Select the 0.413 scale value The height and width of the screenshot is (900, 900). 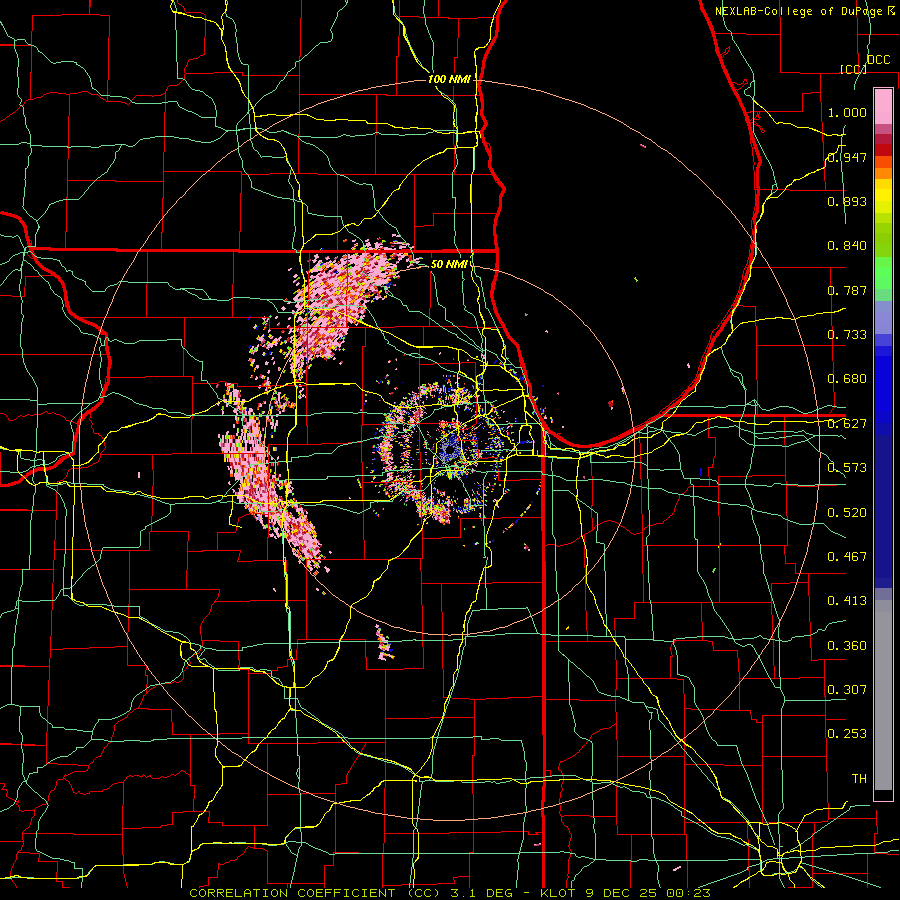(847, 601)
